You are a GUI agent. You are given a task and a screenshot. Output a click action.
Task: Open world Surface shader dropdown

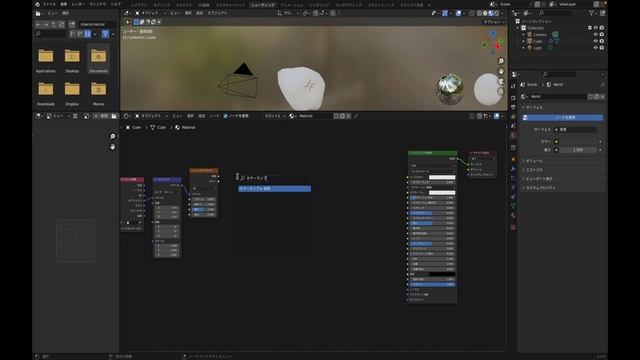[x=577, y=129]
